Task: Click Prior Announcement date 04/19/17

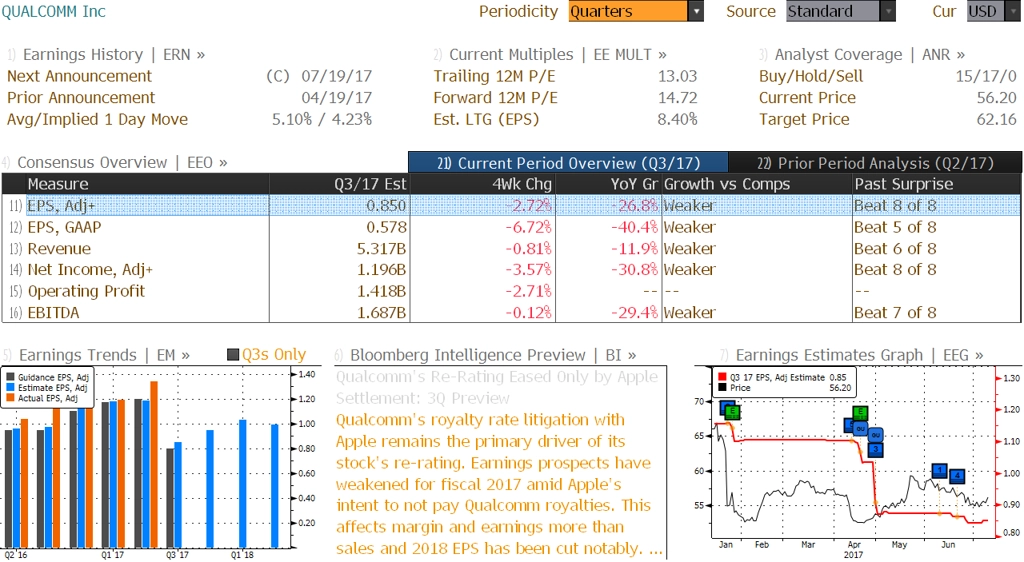Action: pos(336,98)
